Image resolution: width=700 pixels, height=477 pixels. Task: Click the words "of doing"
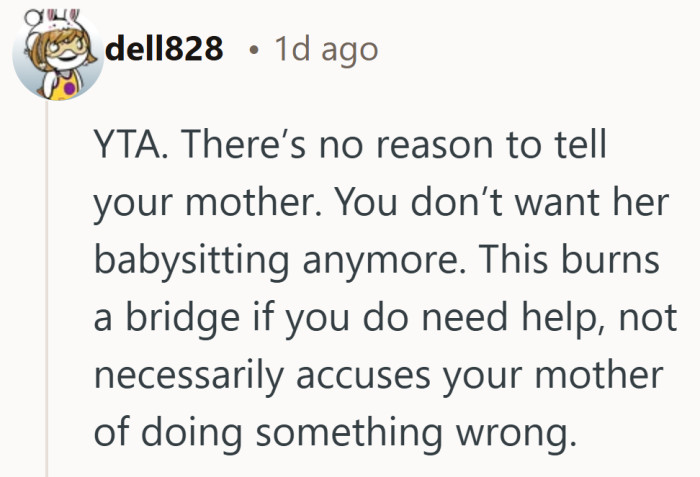(158, 433)
